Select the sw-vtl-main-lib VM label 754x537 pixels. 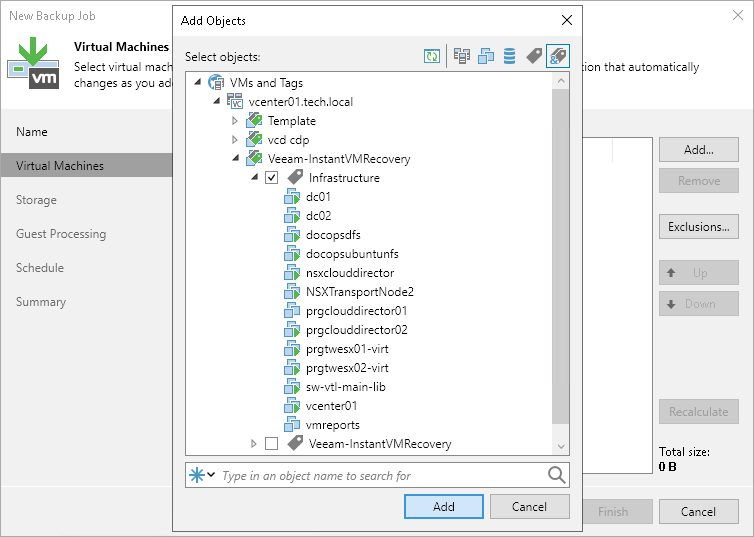pyautogui.click(x=346, y=387)
